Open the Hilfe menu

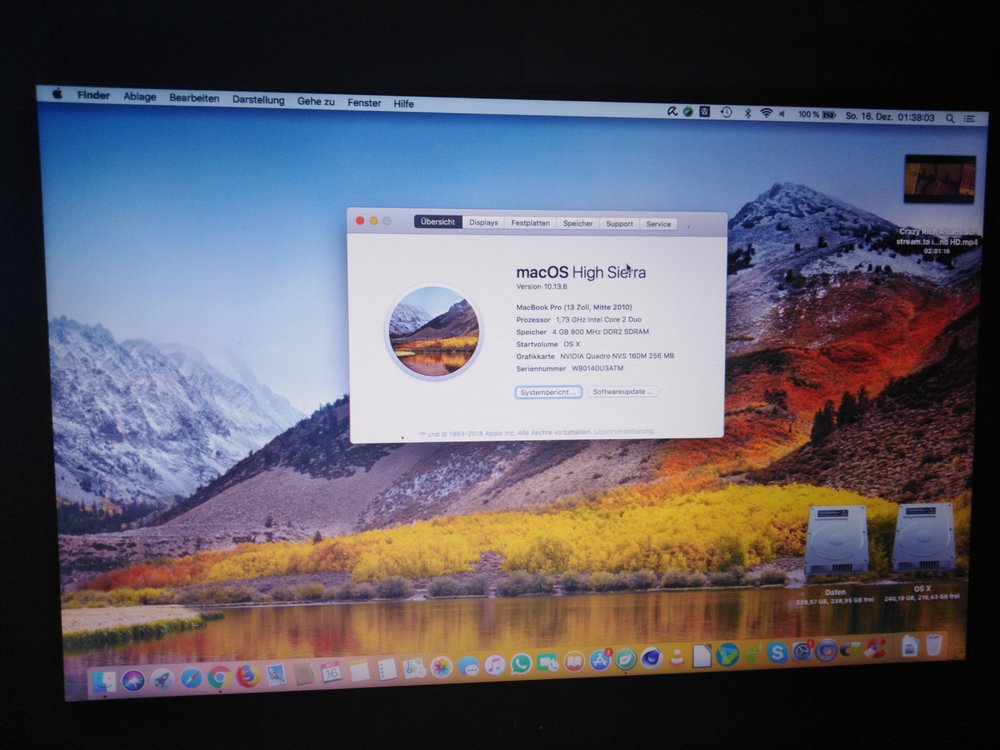tap(404, 104)
